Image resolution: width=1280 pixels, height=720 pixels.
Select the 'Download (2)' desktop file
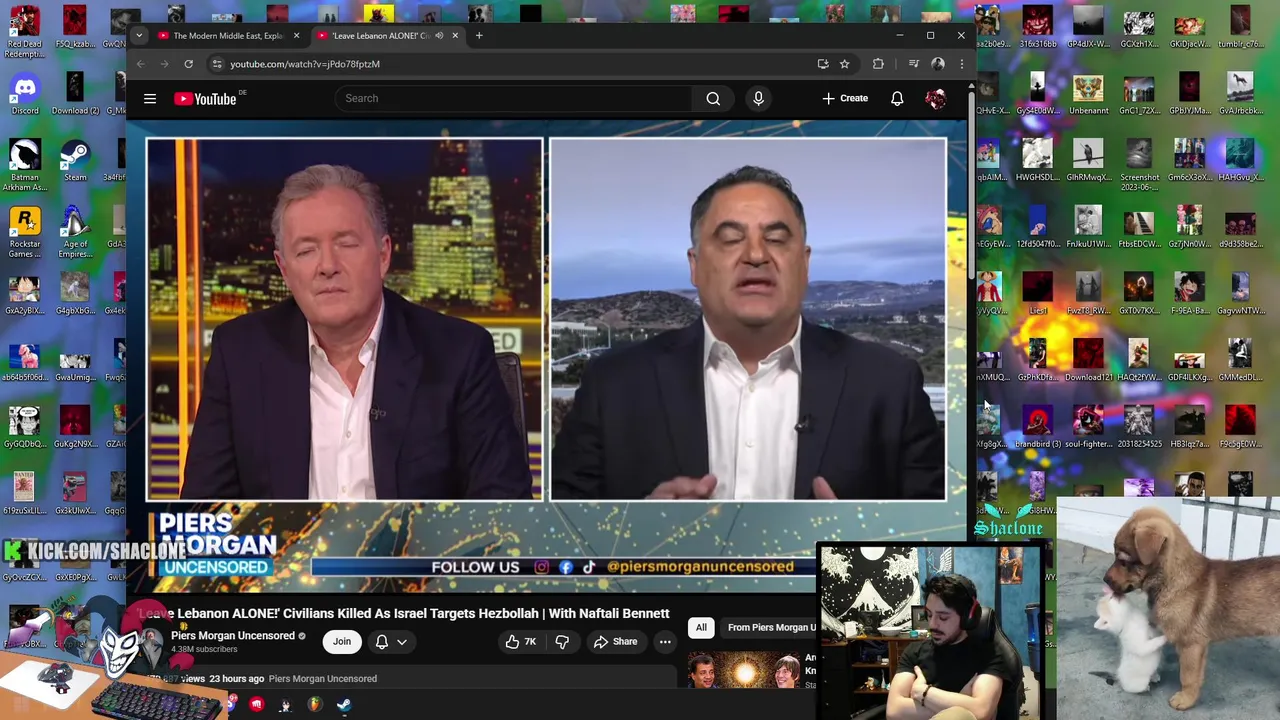[75, 95]
